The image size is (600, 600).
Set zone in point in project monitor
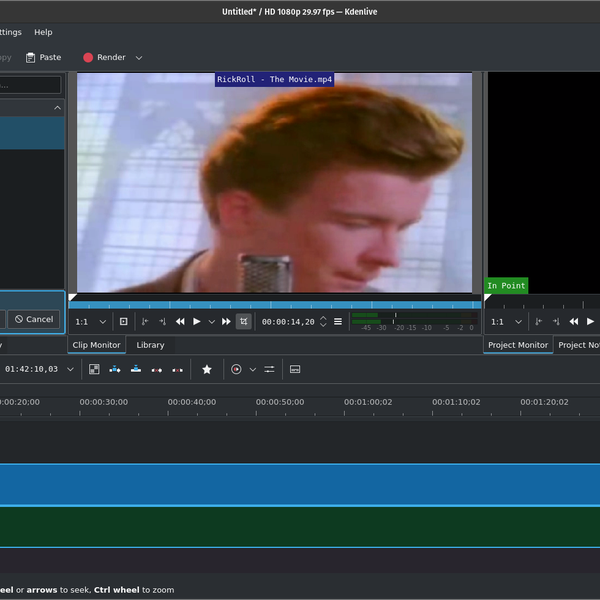[x=538, y=321]
